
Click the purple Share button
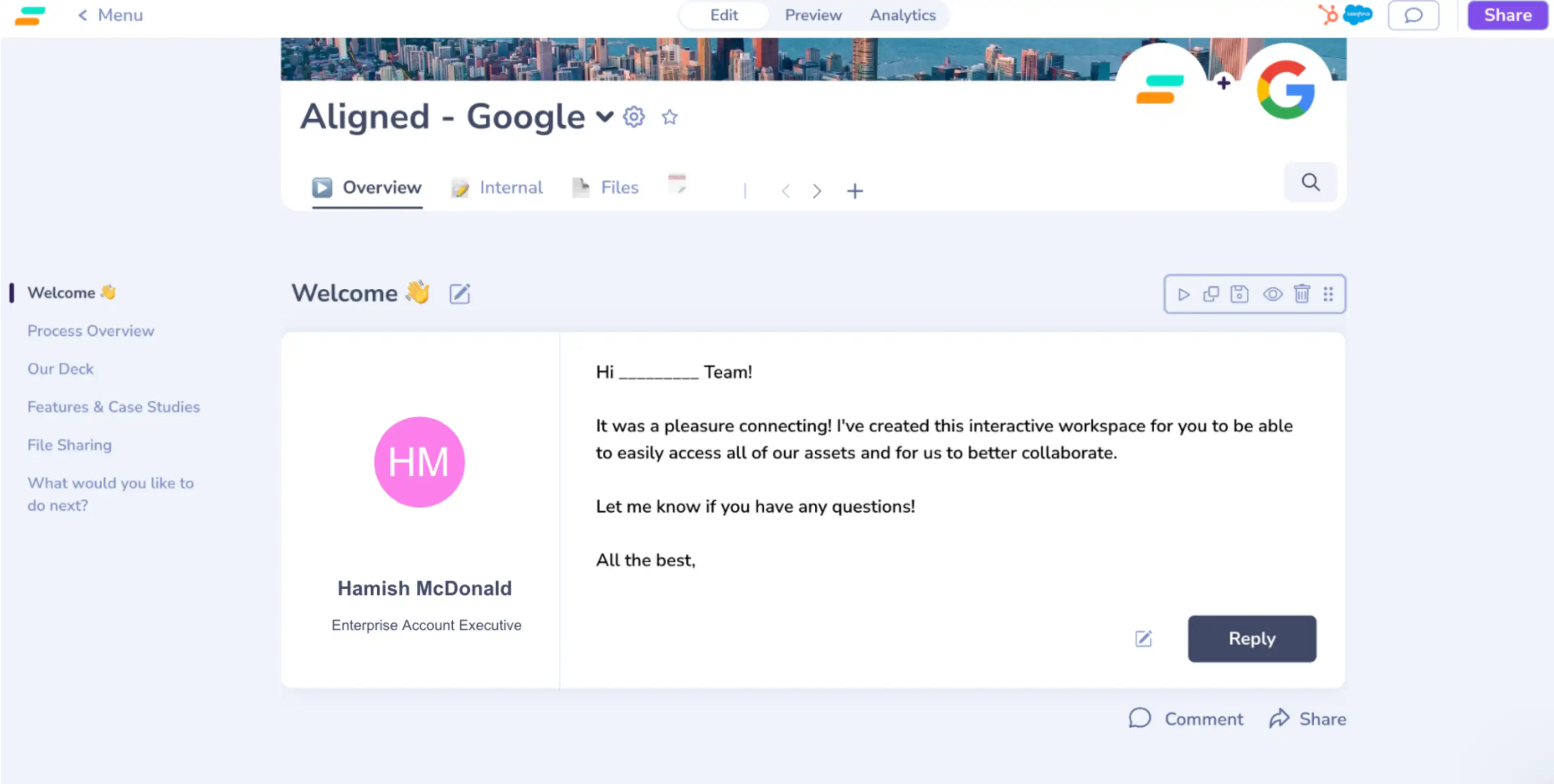1507,15
